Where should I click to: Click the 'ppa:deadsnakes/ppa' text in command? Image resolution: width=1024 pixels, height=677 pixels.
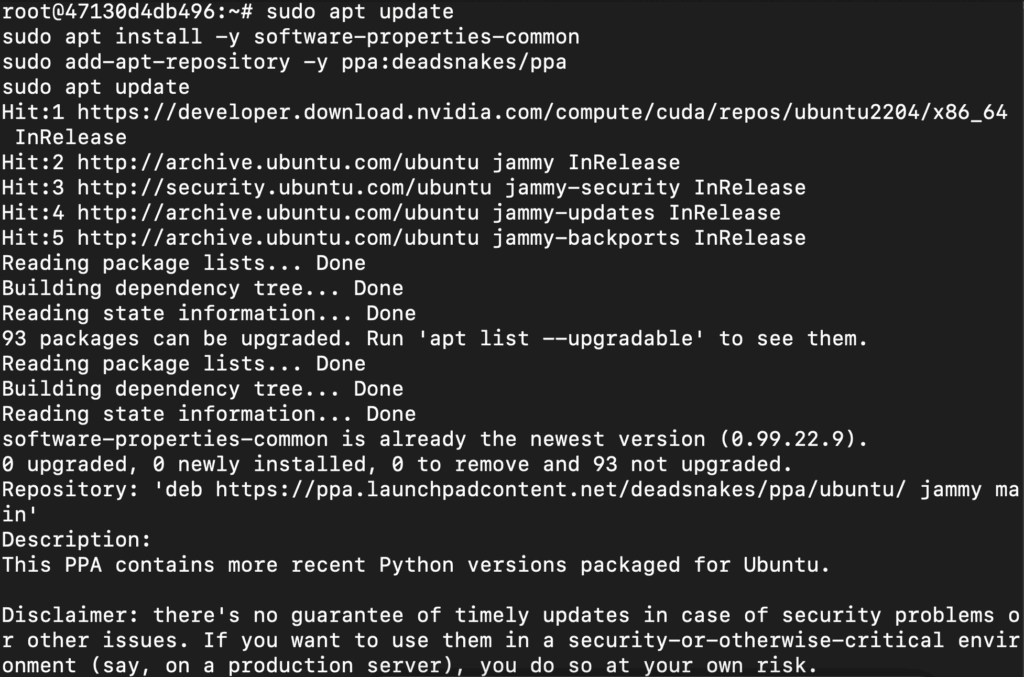click(454, 62)
